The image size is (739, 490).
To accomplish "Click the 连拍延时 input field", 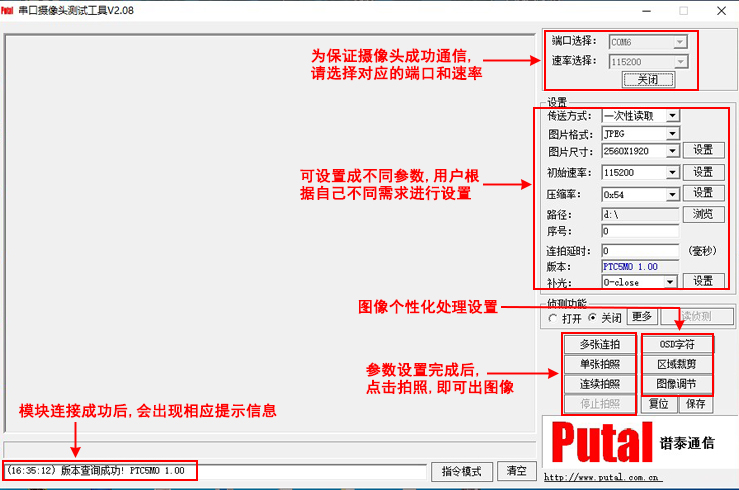I will [x=640, y=250].
